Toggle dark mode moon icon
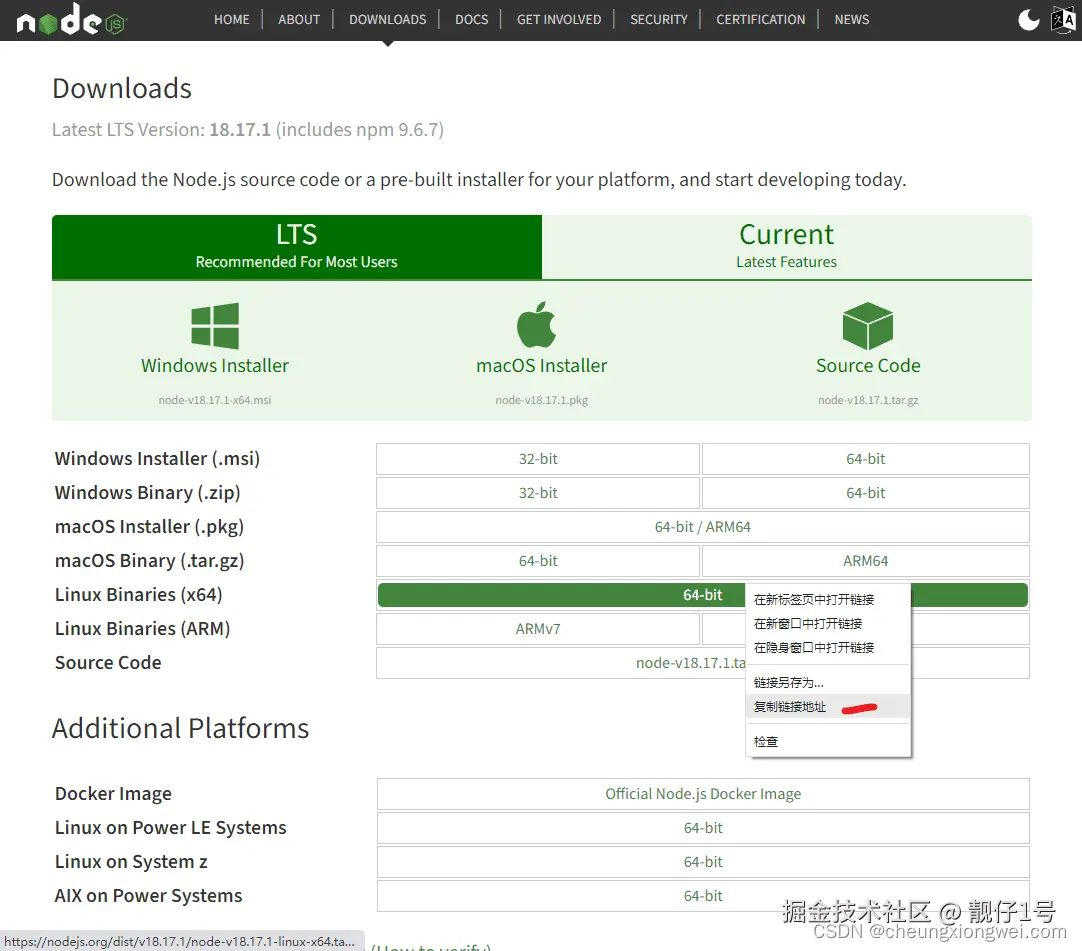The width and height of the screenshot is (1082, 951). pos(1028,19)
